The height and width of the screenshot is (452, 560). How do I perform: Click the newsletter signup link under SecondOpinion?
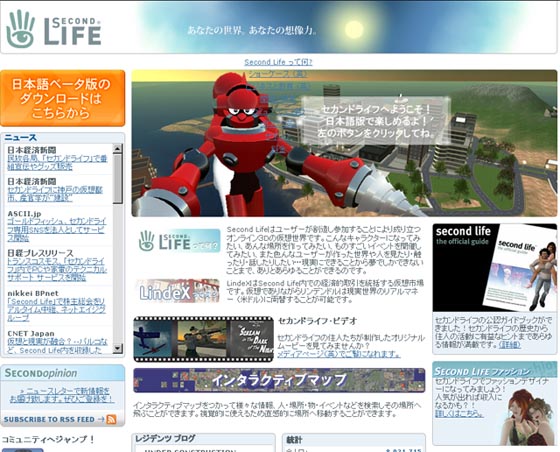pos(62,395)
